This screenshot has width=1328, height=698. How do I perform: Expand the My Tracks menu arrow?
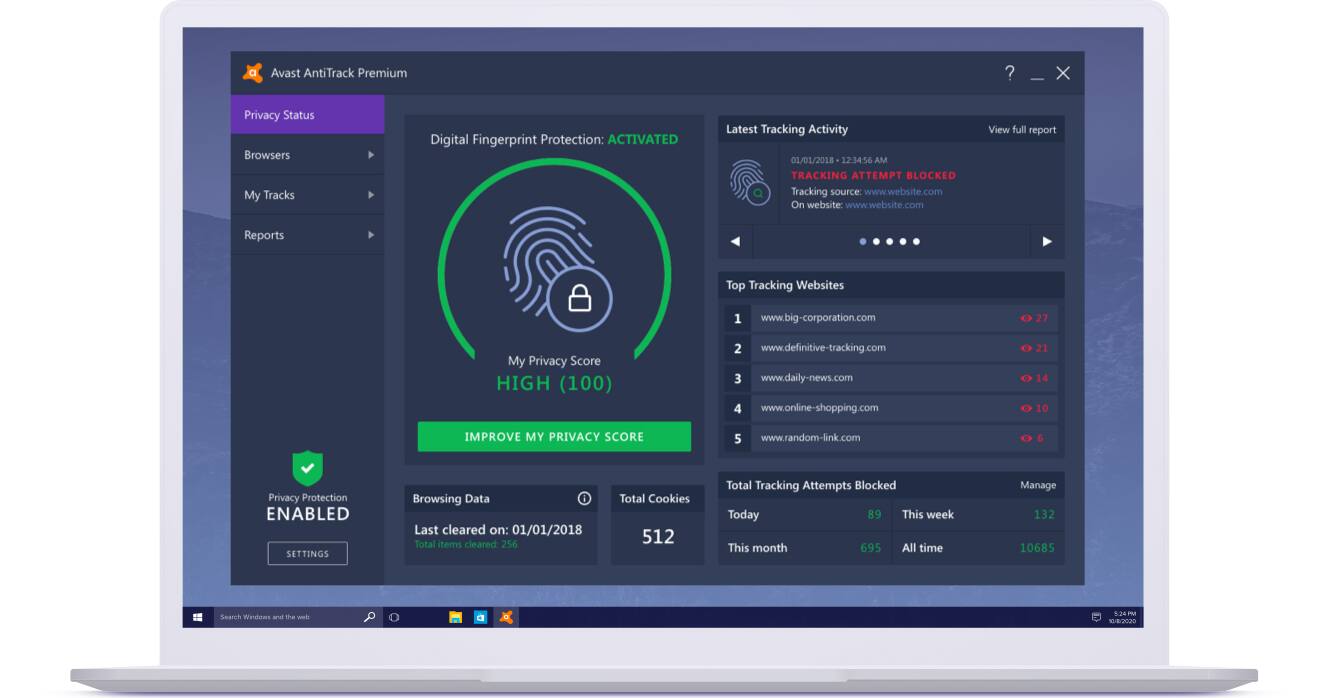[x=371, y=195]
